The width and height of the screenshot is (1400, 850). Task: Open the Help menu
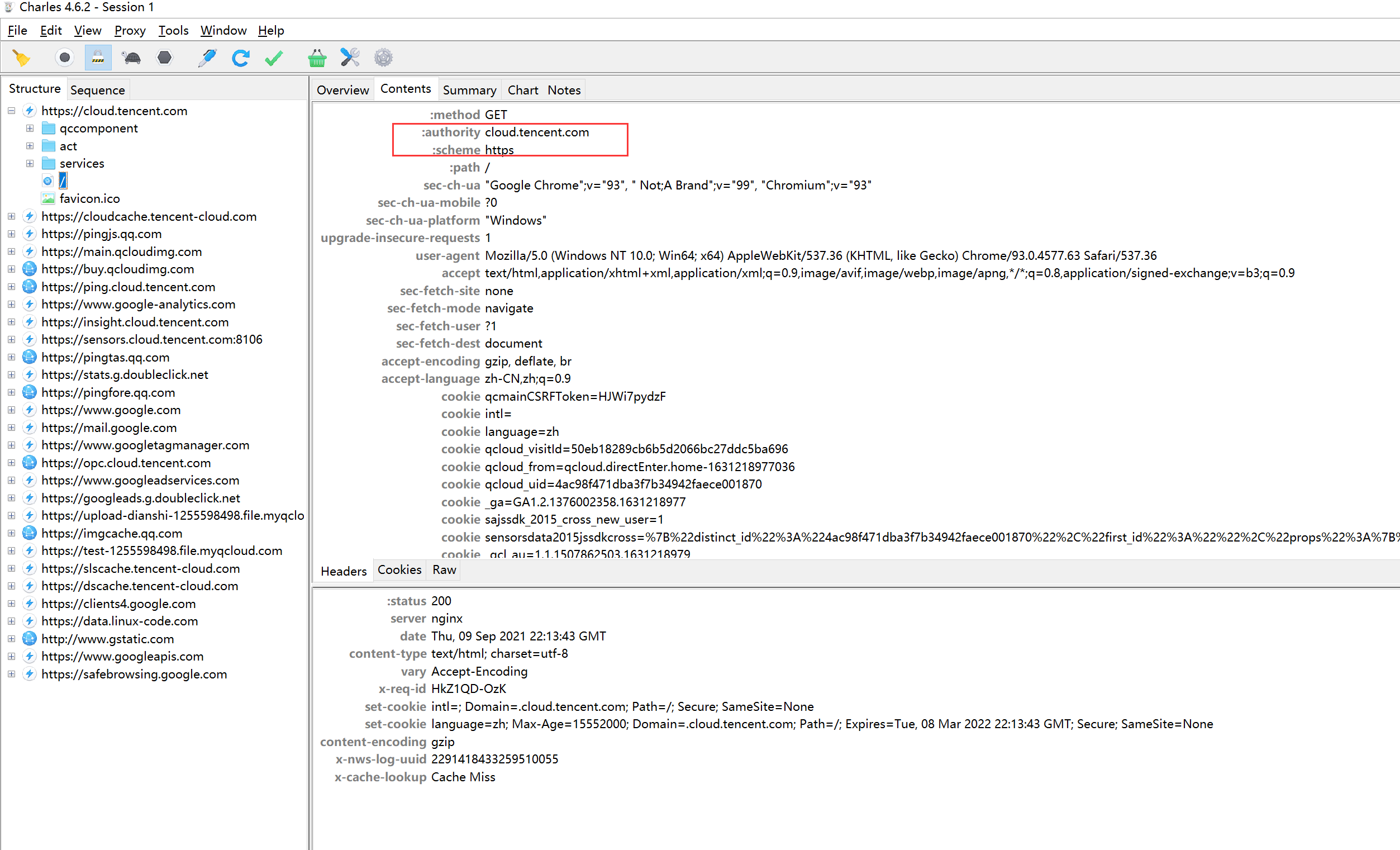[x=271, y=30]
